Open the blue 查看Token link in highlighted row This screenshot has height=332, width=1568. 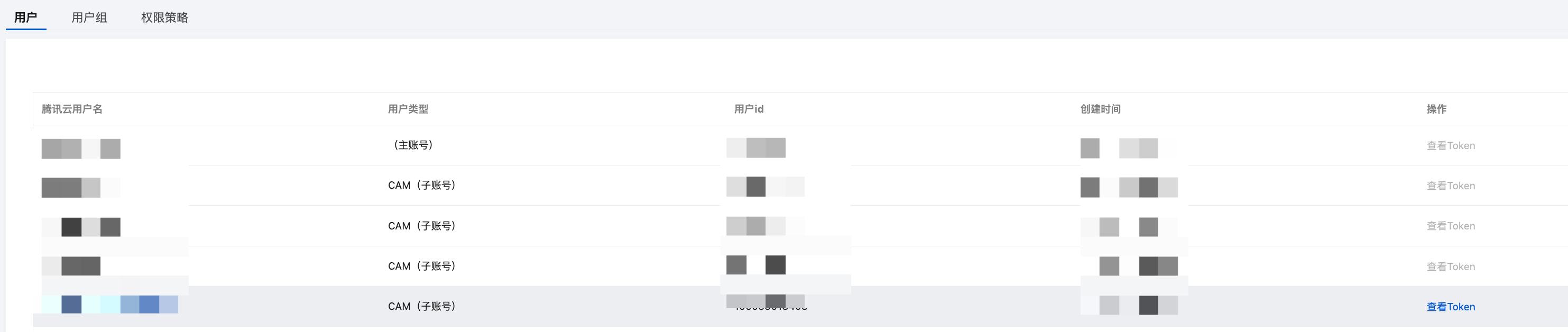tap(1450, 307)
